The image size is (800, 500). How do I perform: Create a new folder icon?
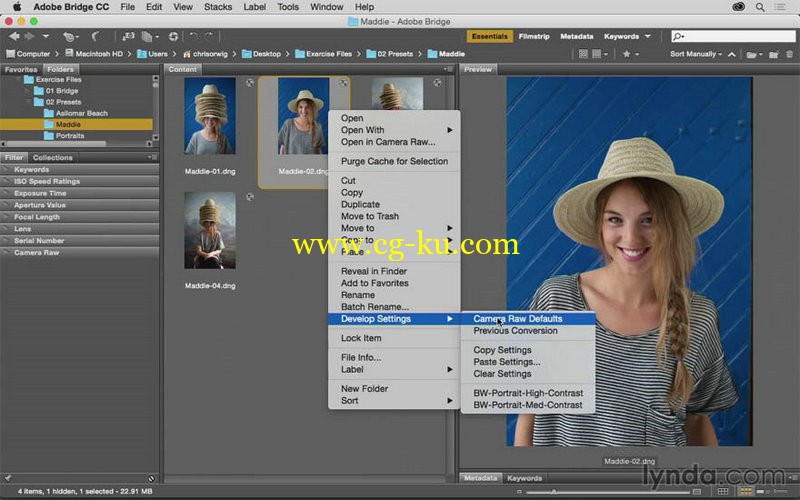[773, 54]
